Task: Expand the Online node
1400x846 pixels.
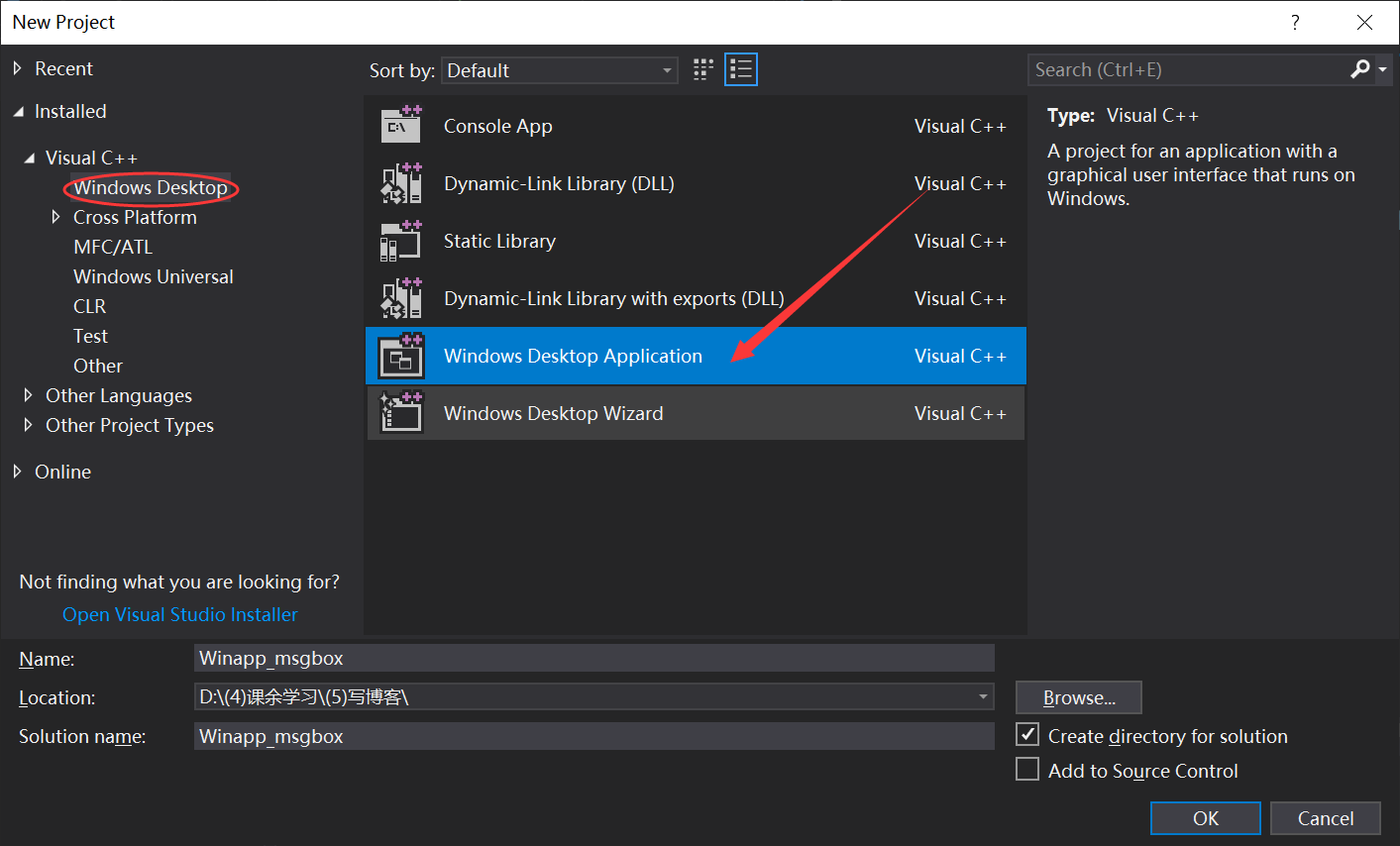Action: tap(17, 472)
